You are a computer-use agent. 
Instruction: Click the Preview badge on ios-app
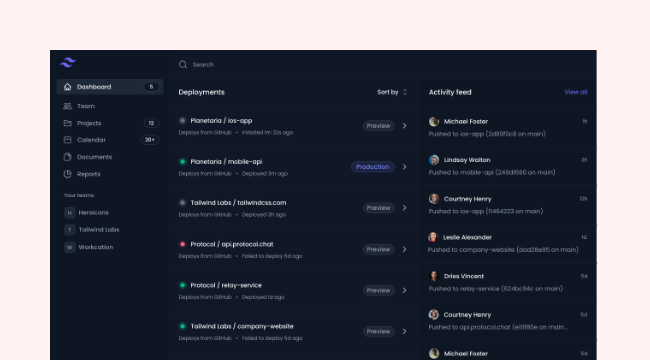pos(378,126)
